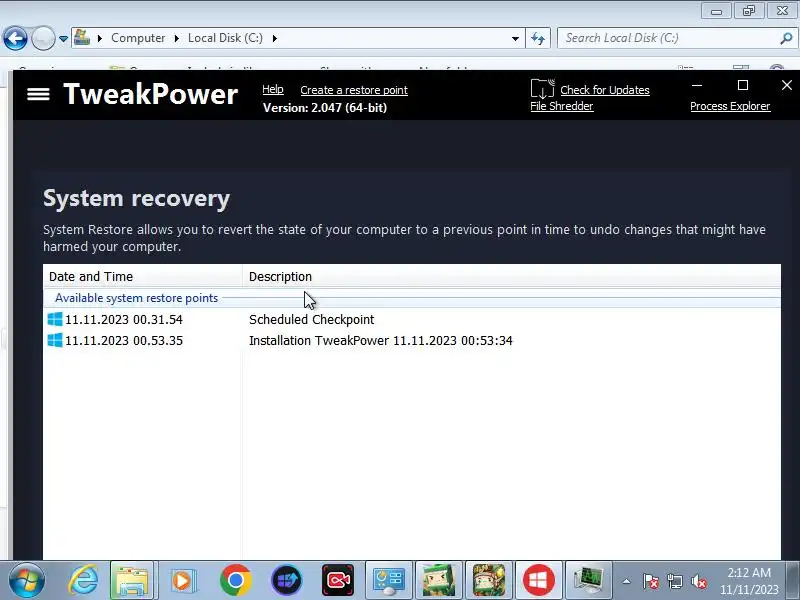Image resolution: width=800 pixels, height=600 pixels.
Task: Launch Internet Explorer from taskbar
Action: click(x=83, y=581)
